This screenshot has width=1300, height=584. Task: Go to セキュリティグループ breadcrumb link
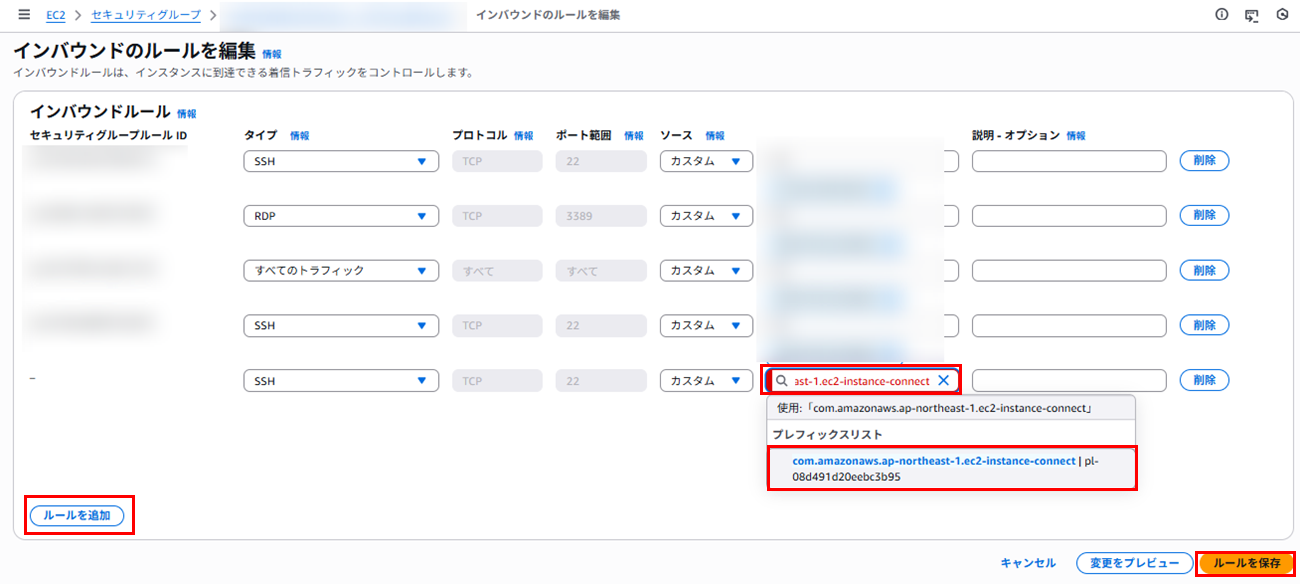coord(146,15)
